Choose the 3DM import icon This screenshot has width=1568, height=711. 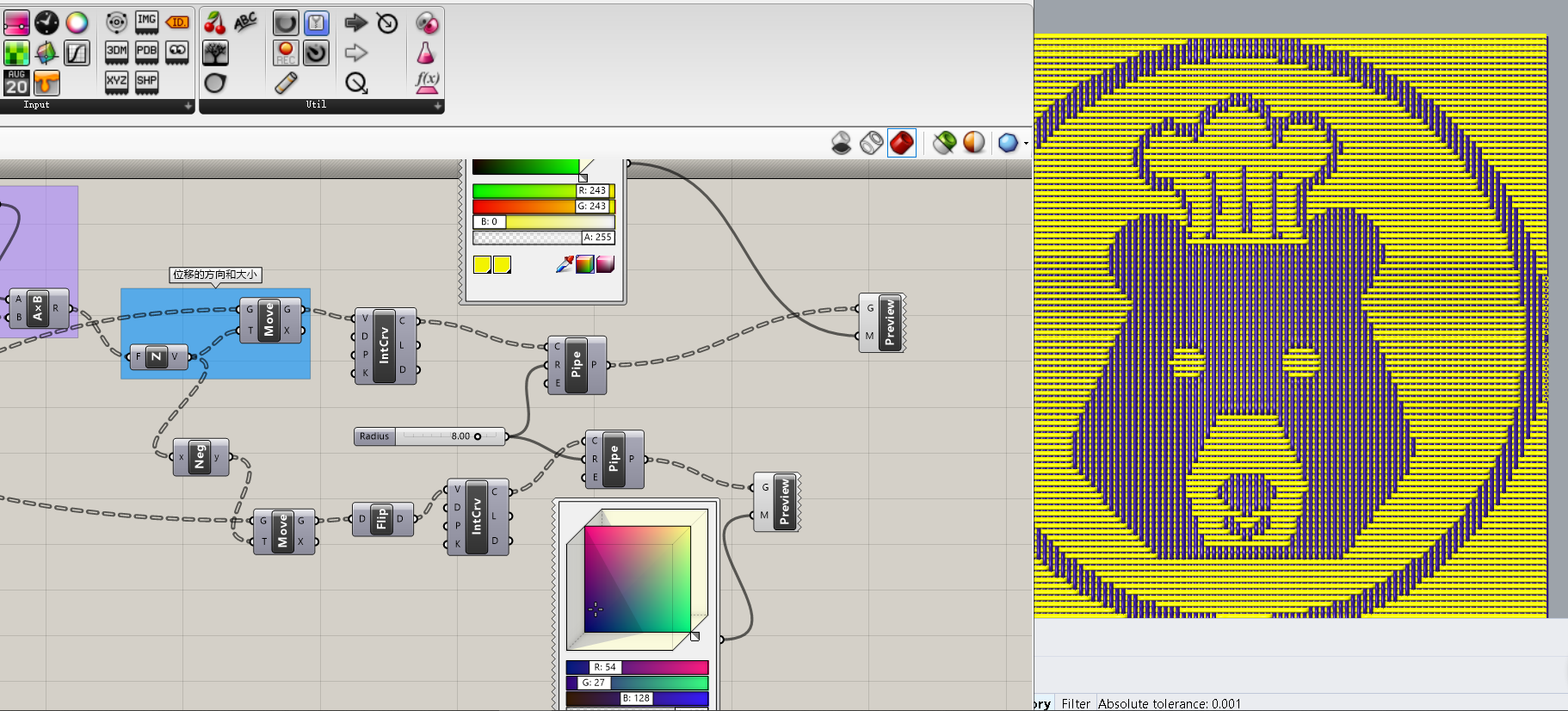(x=116, y=53)
